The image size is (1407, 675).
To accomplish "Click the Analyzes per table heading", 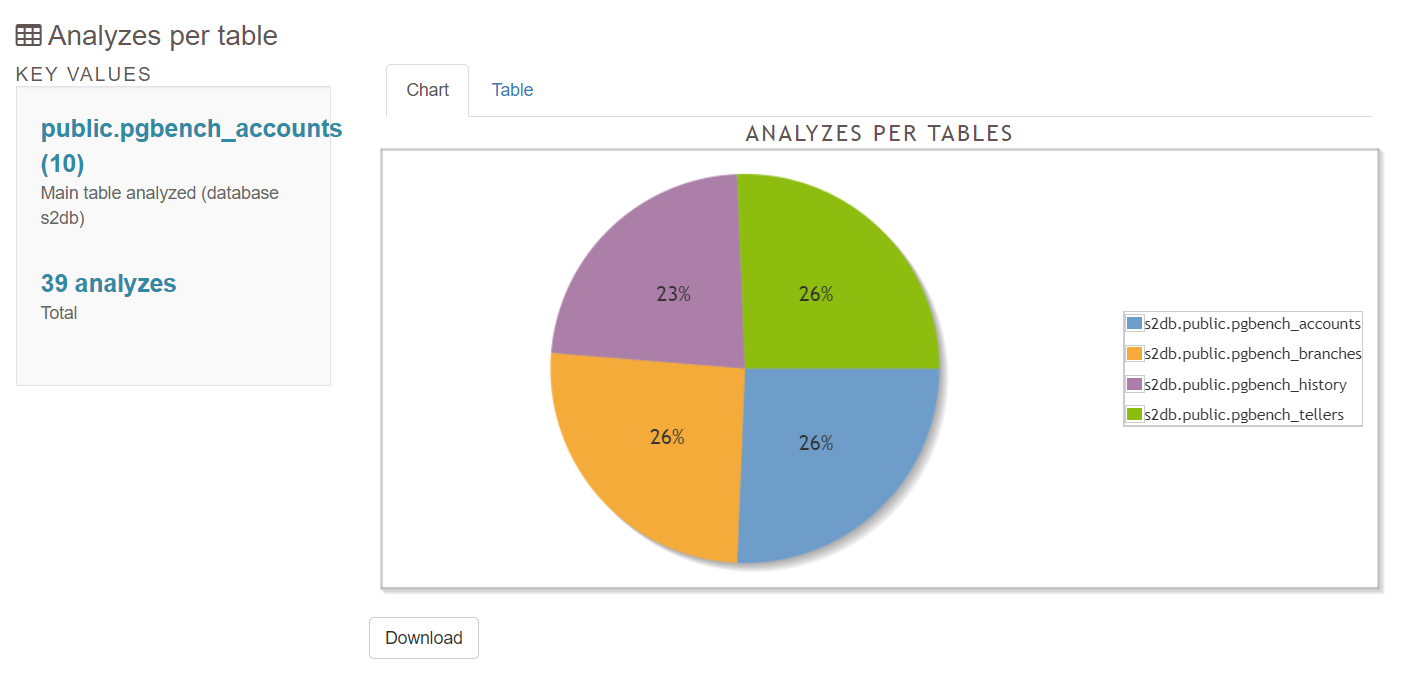I will coord(162,35).
